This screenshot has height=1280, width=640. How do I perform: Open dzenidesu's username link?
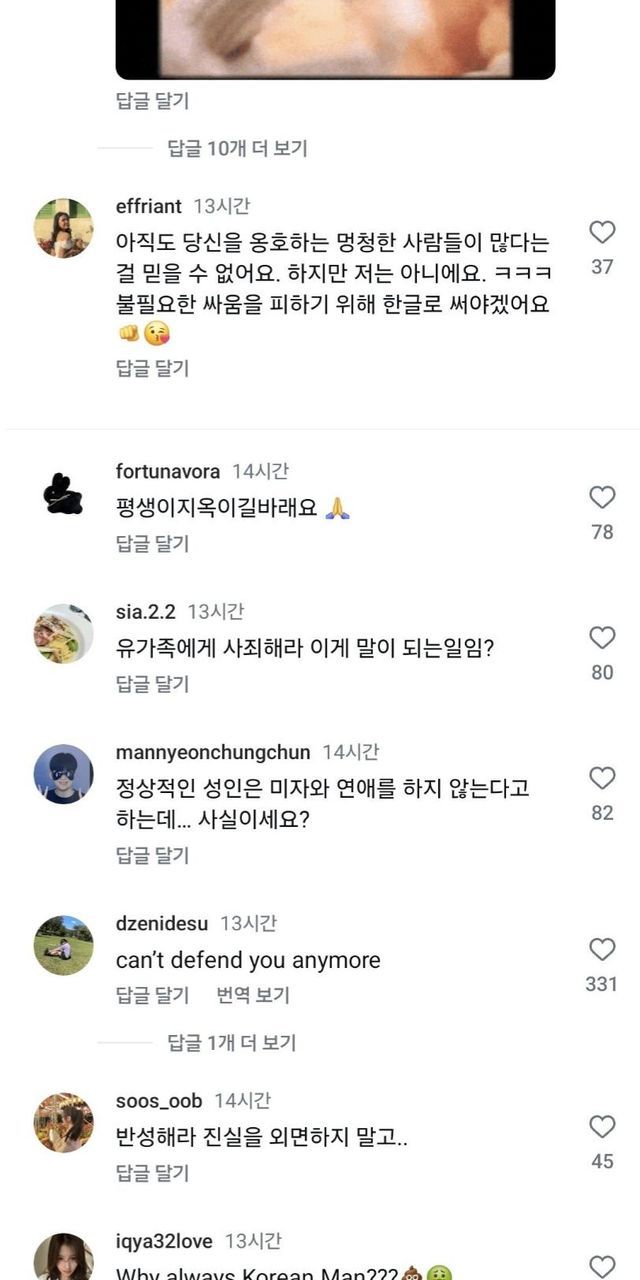coord(162,923)
